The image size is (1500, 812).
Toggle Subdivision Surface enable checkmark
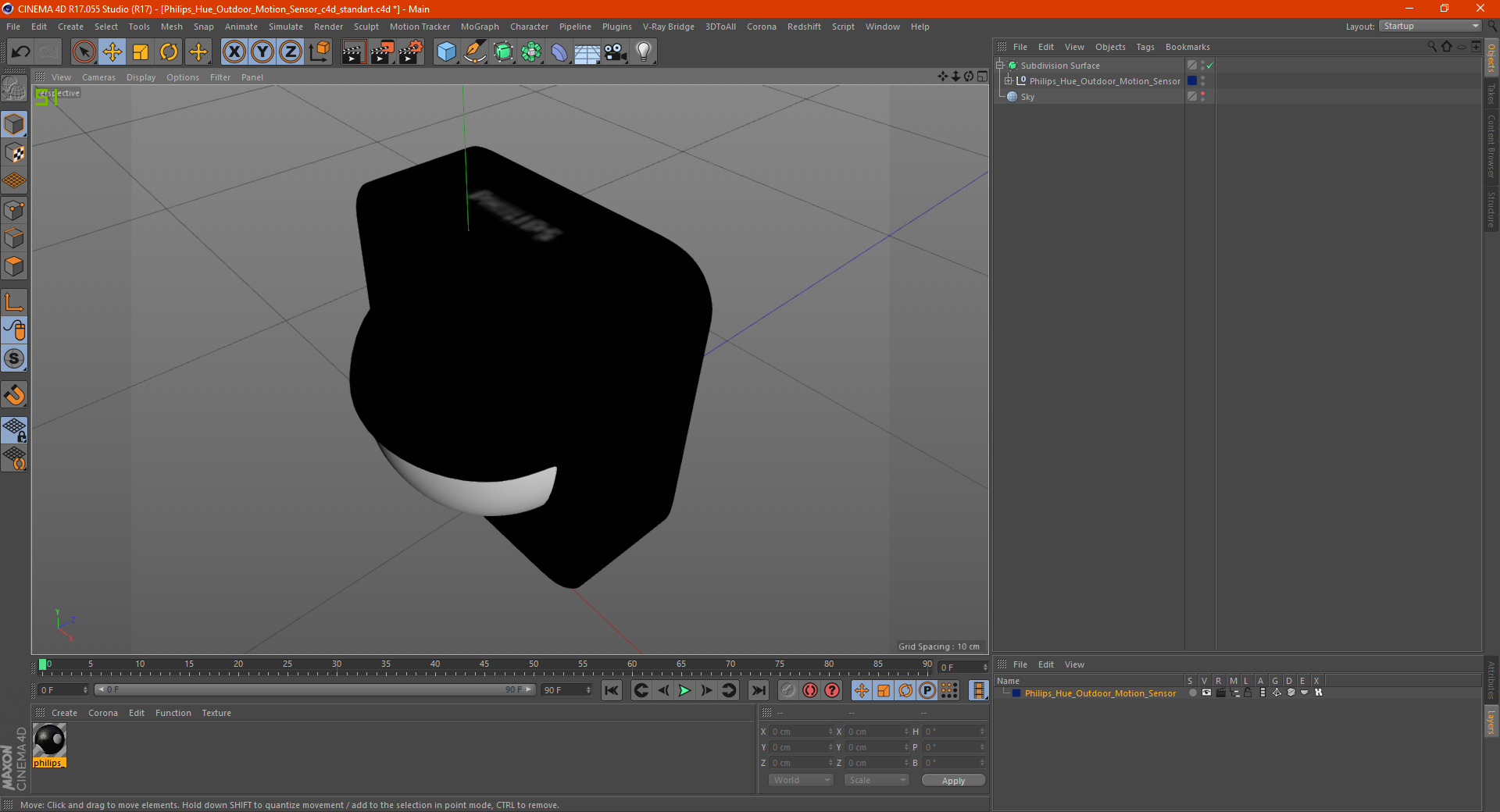[1210, 66]
